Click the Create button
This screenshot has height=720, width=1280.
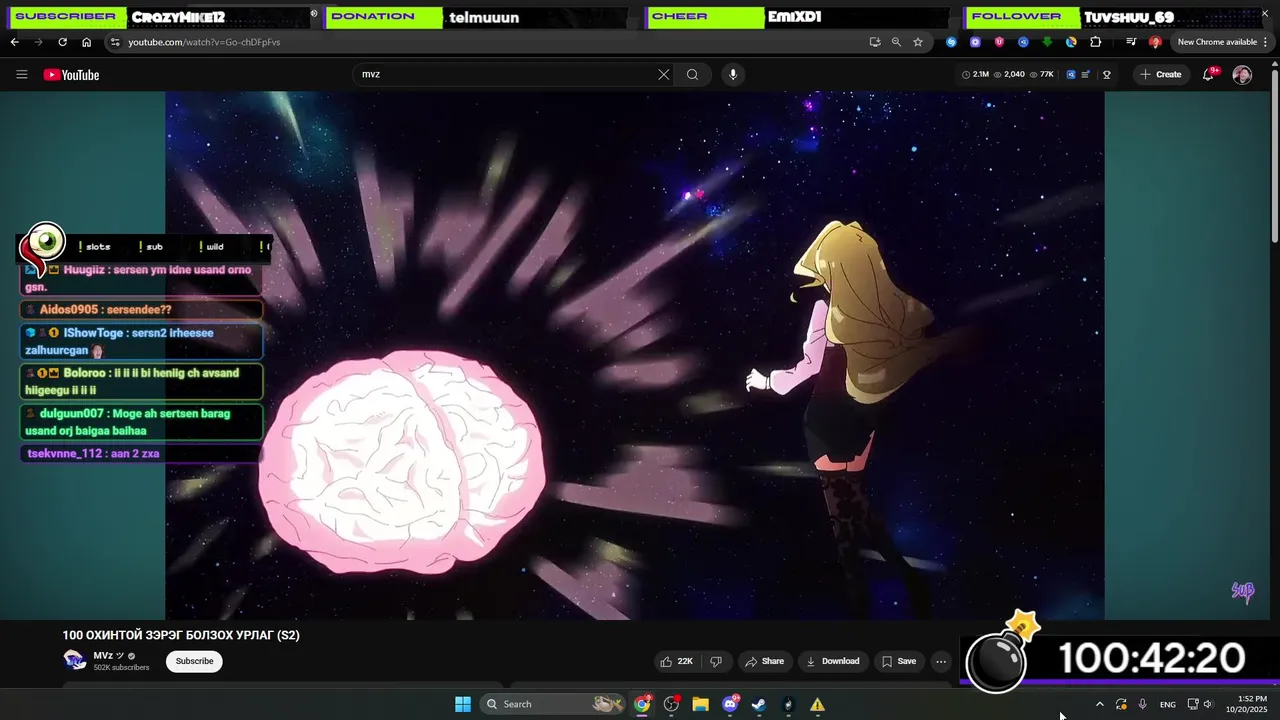(1160, 75)
